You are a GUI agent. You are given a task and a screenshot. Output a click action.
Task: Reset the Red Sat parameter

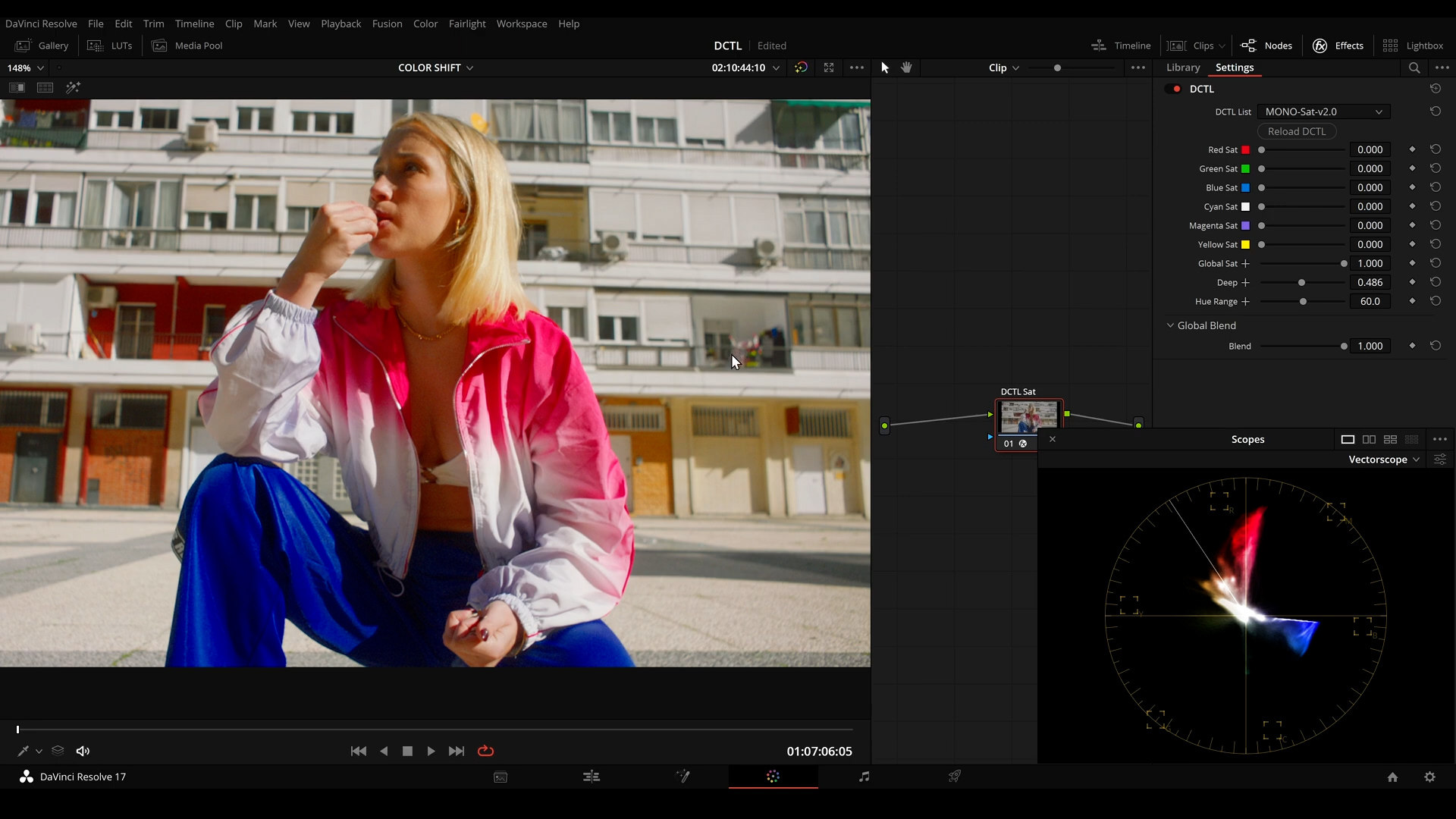click(x=1436, y=149)
